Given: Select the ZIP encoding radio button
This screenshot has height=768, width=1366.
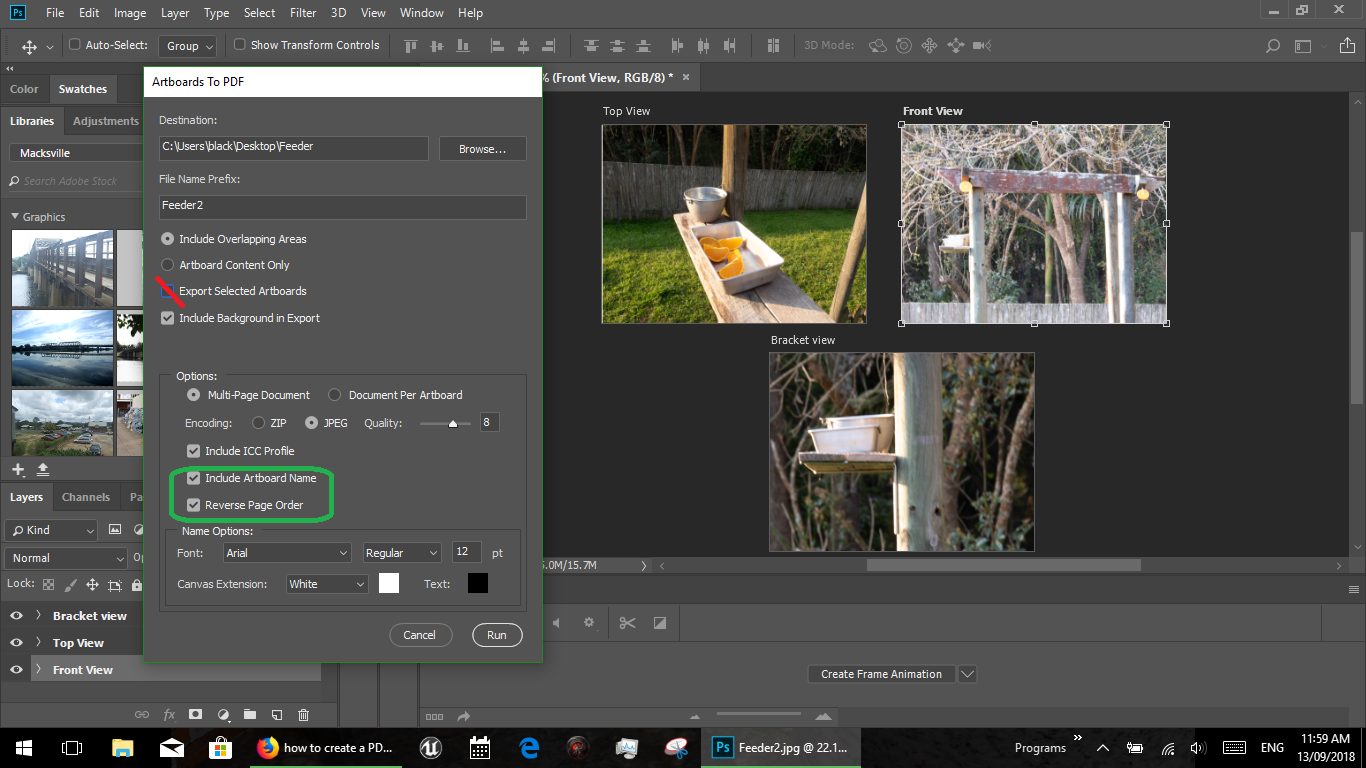Looking at the screenshot, I should click(259, 423).
